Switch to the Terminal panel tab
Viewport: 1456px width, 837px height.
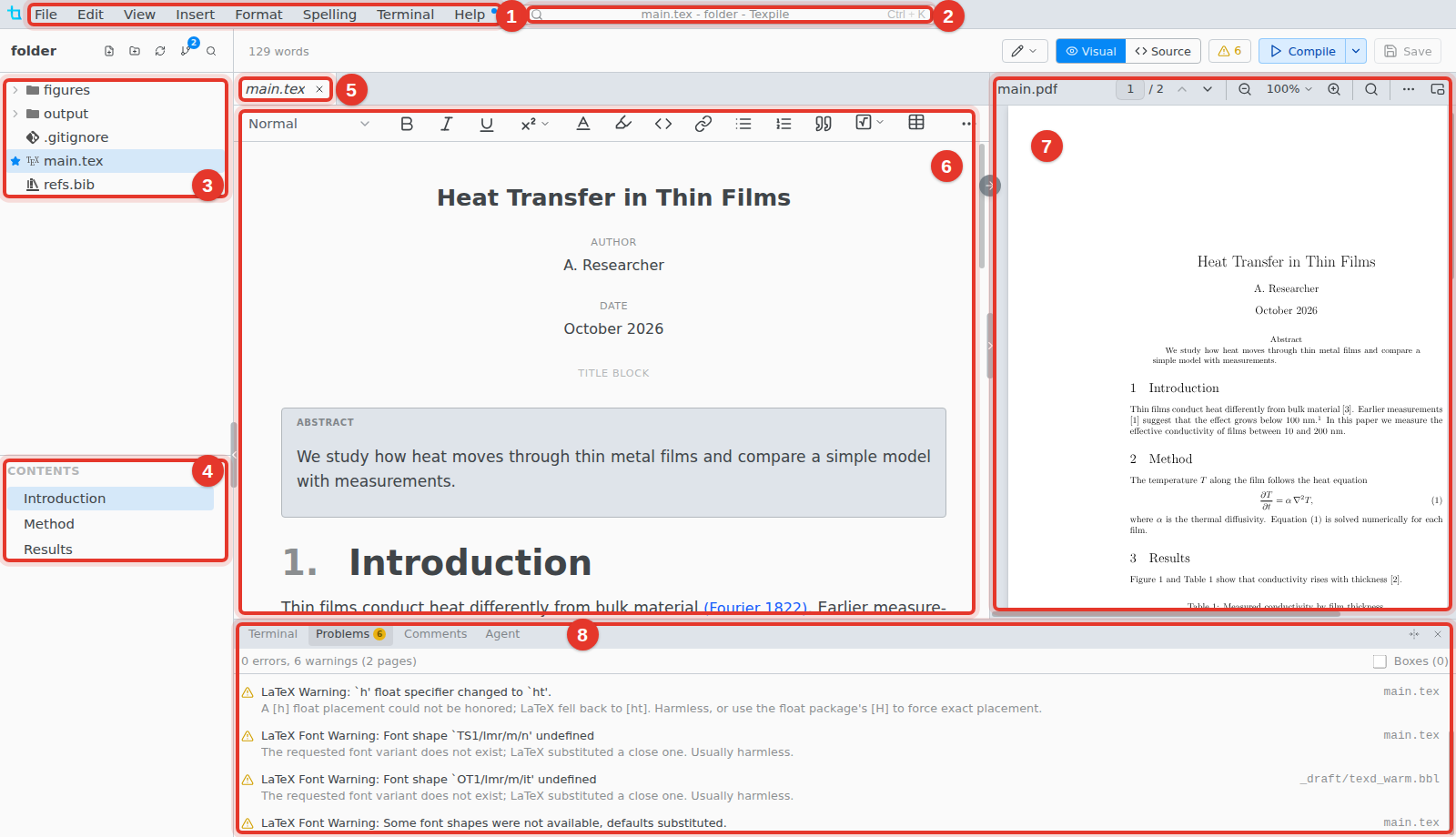click(273, 634)
